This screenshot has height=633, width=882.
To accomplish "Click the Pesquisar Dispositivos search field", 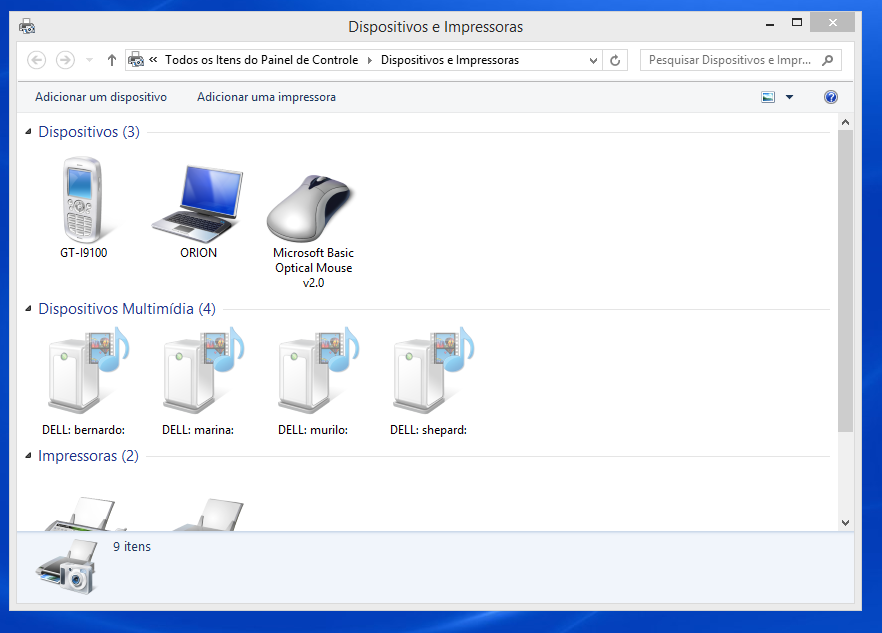I will pyautogui.click(x=730, y=60).
